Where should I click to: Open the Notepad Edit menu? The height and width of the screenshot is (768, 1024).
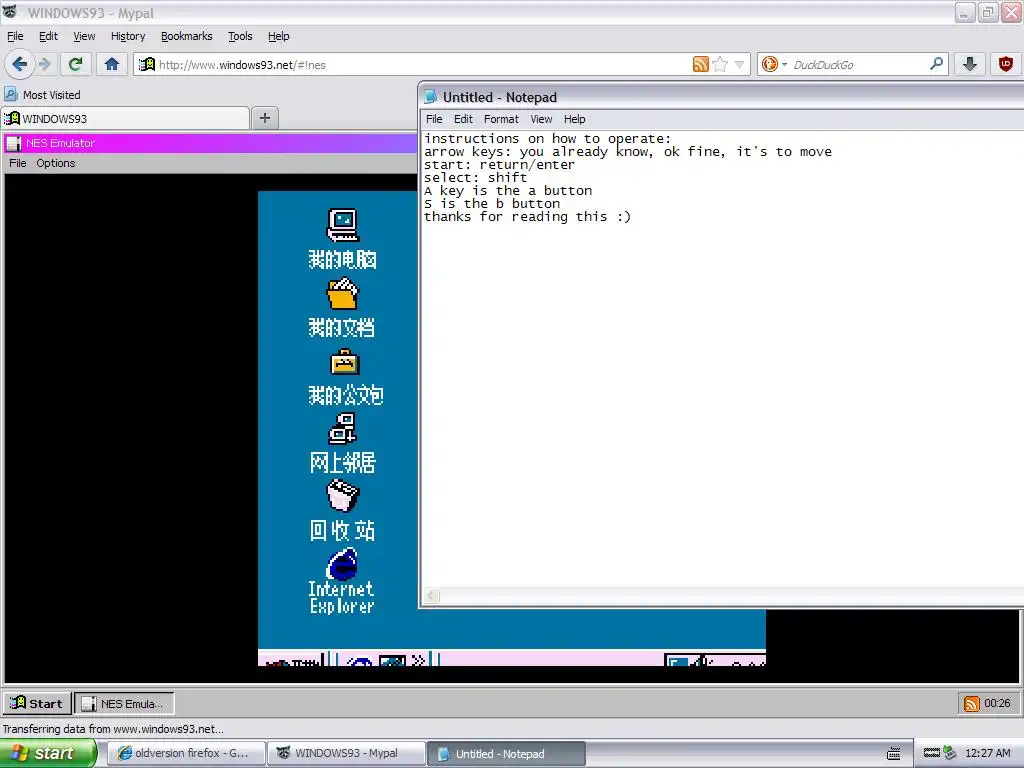[463, 119]
